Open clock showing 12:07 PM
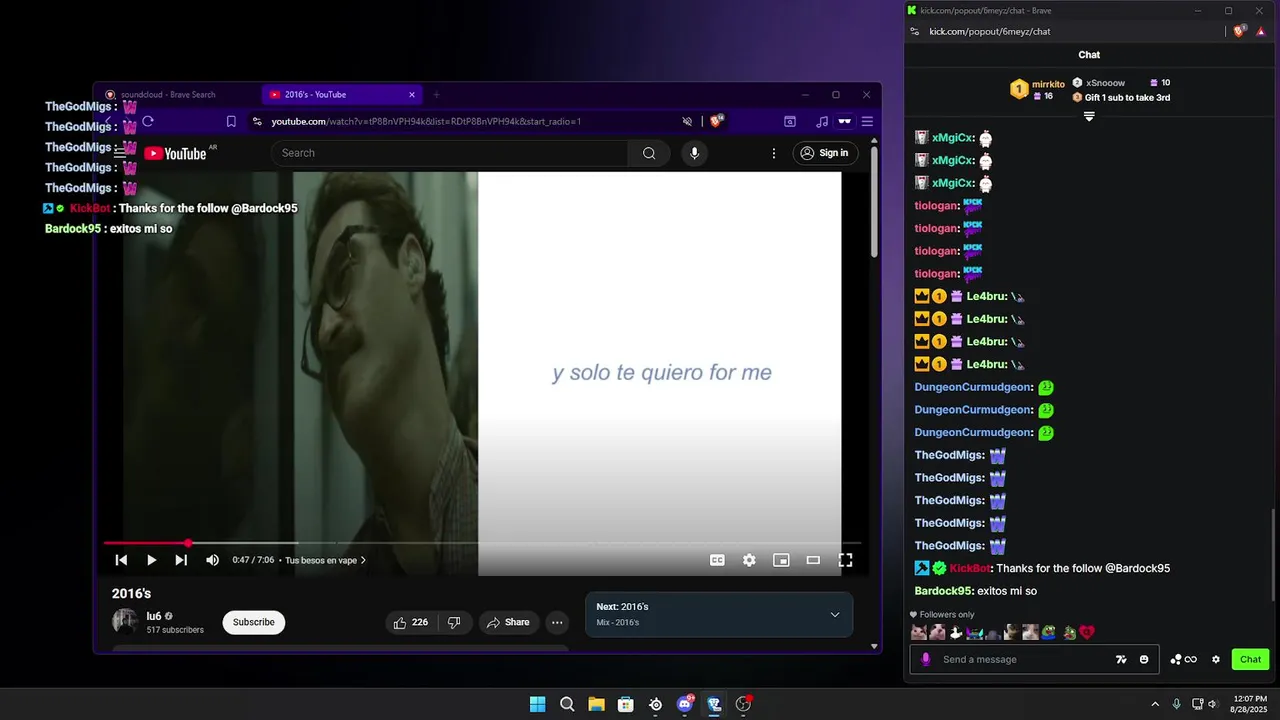This screenshot has width=1280, height=720. click(x=1249, y=704)
